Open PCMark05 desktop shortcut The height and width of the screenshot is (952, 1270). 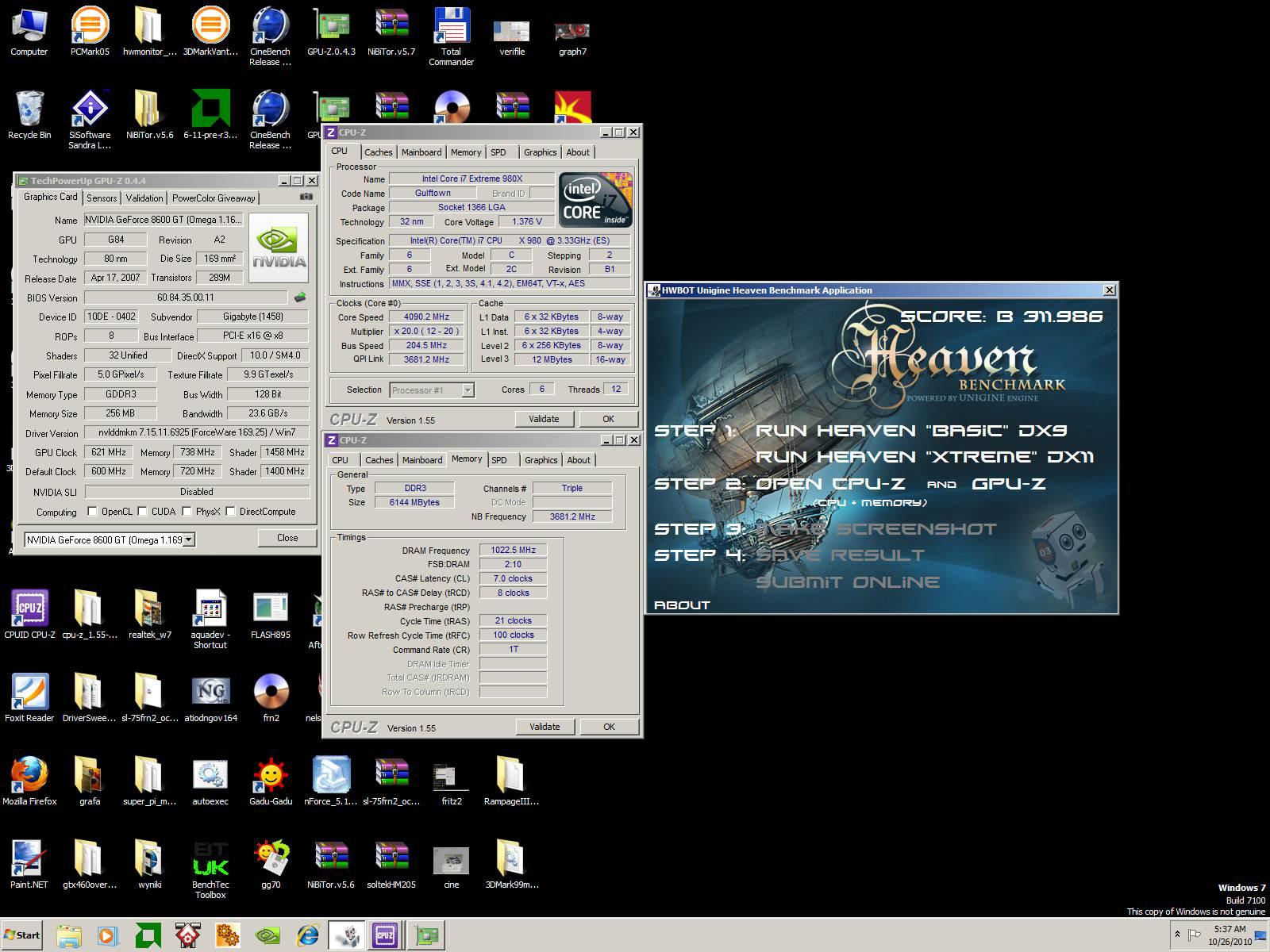point(90,32)
